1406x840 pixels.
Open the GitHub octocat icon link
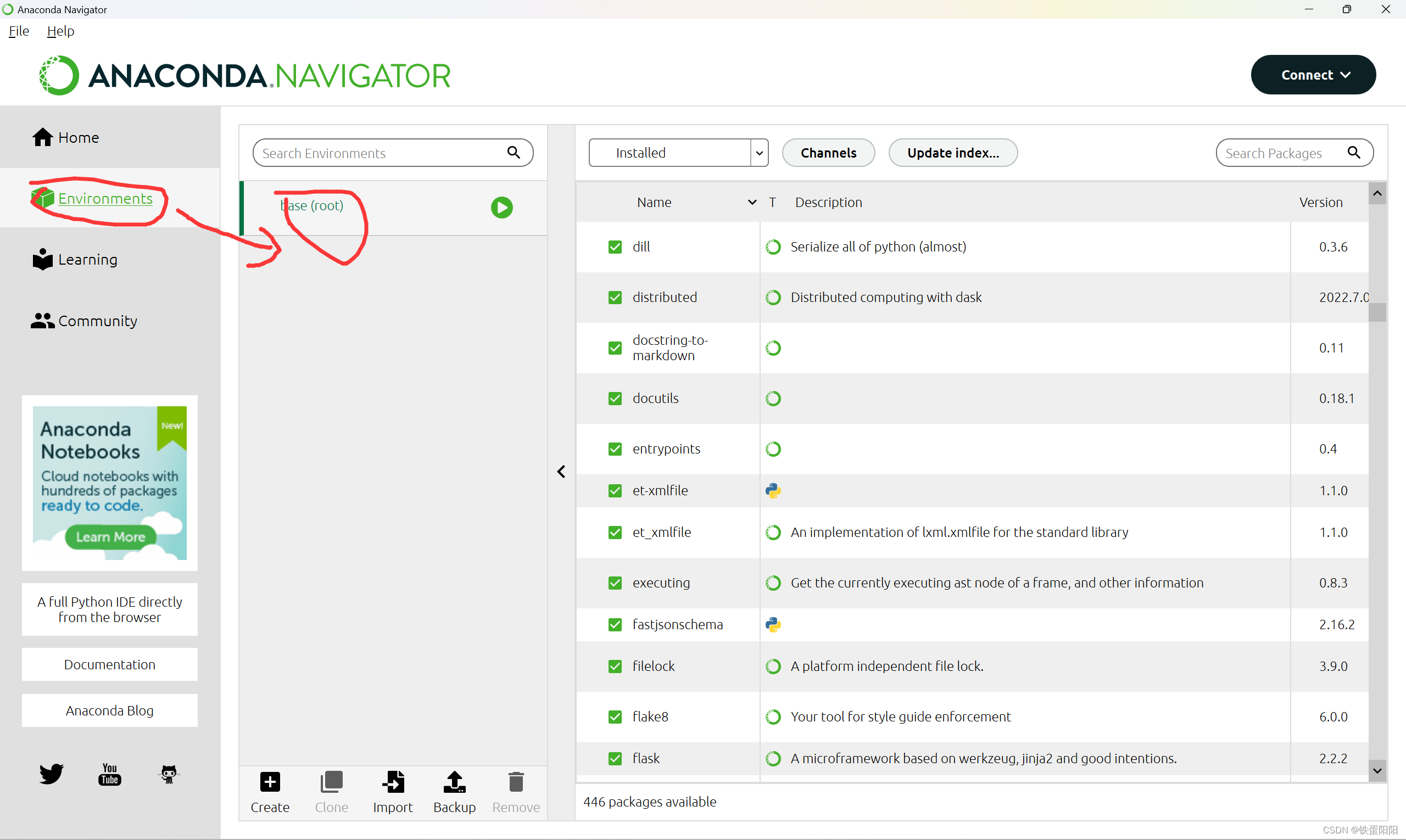(169, 774)
